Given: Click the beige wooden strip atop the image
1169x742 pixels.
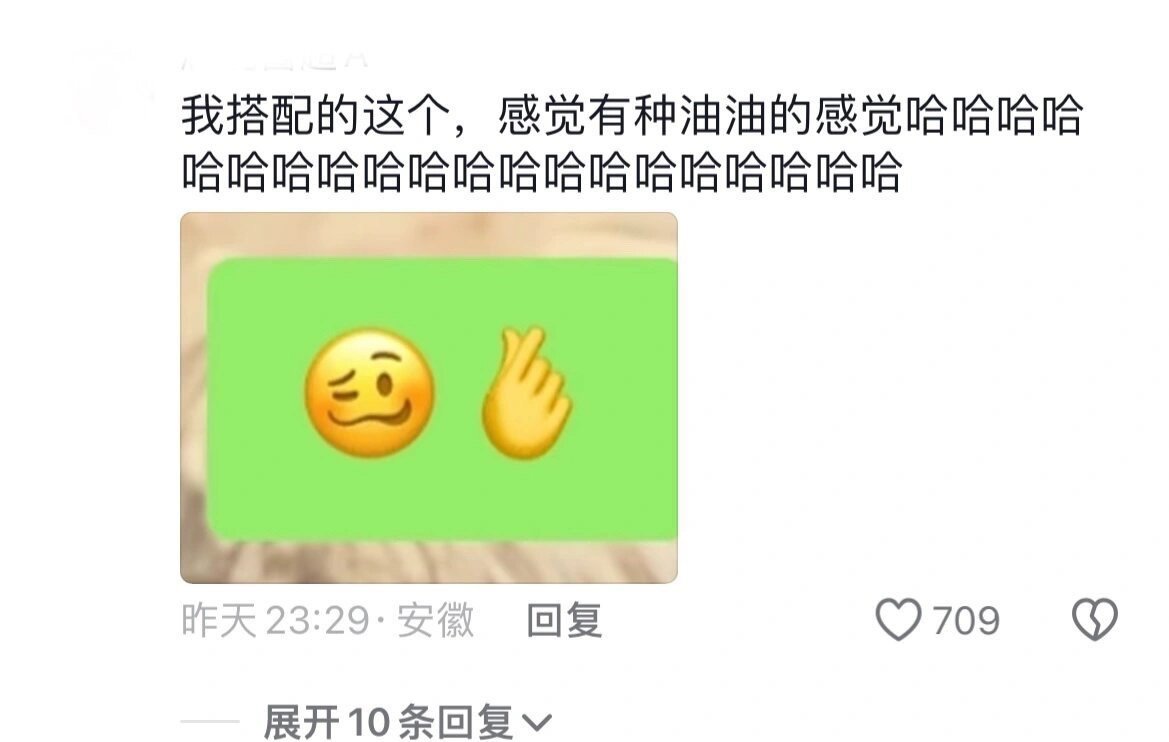Looking at the screenshot, I should [x=429, y=234].
